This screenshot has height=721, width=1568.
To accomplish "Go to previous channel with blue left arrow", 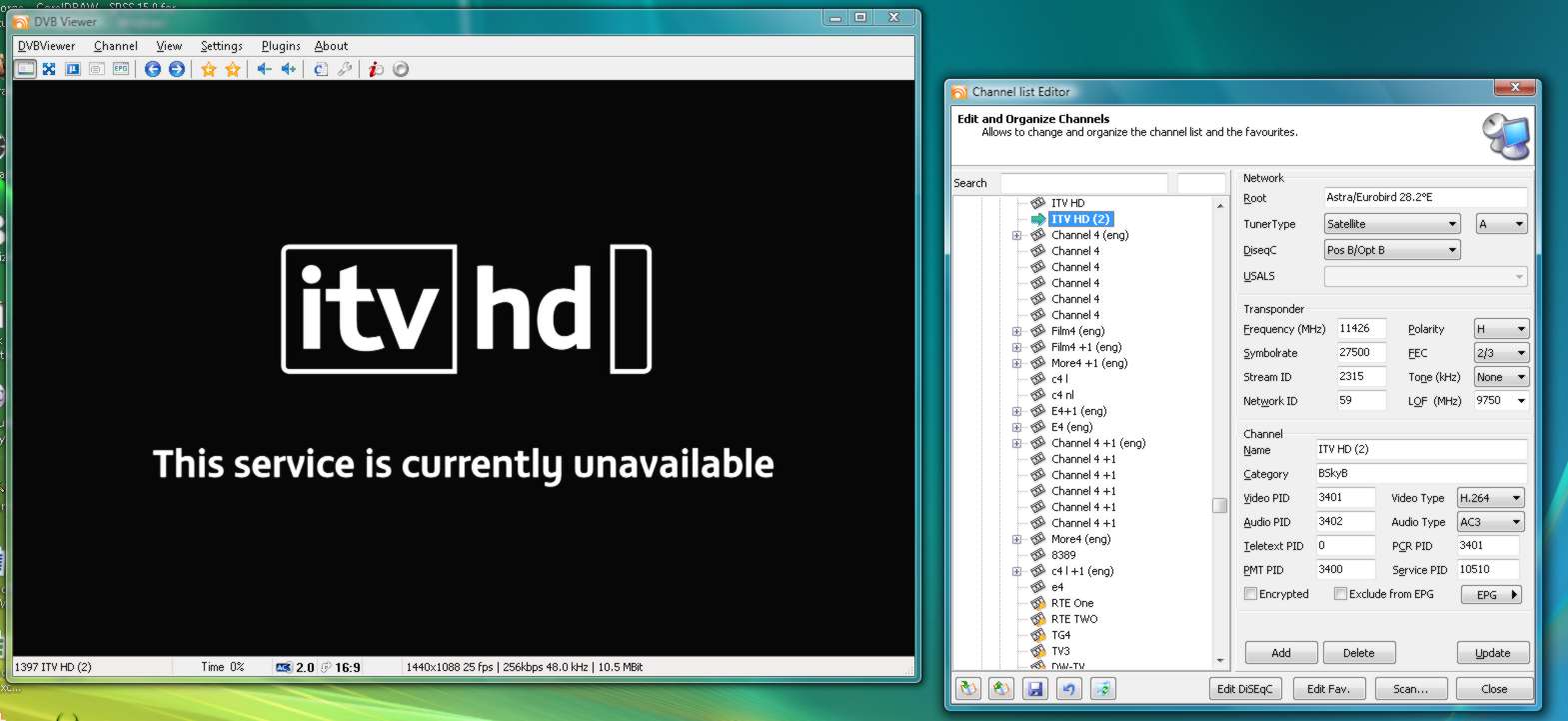I will pyautogui.click(x=153, y=69).
